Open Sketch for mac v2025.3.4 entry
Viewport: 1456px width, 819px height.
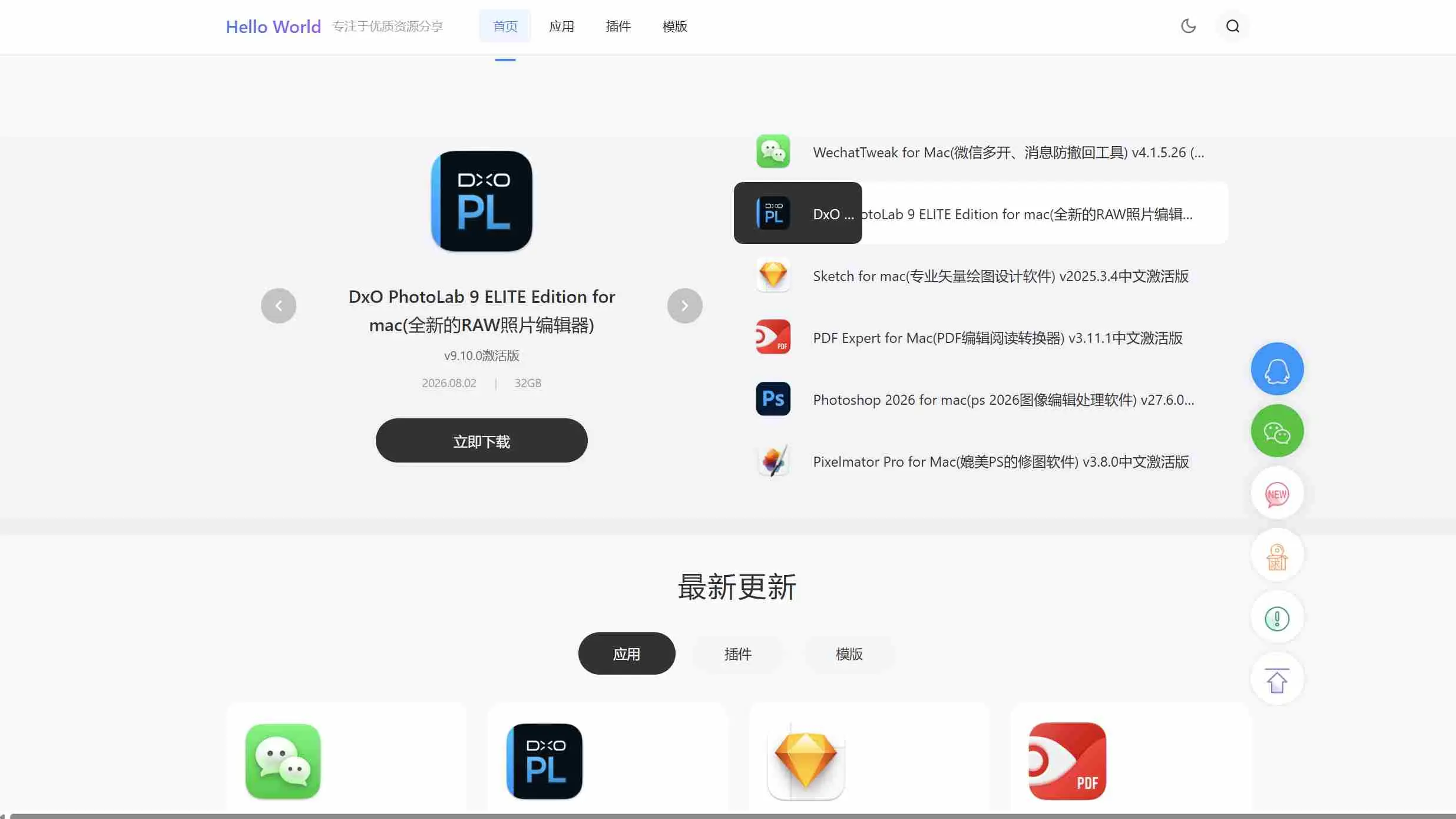tap(981, 276)
